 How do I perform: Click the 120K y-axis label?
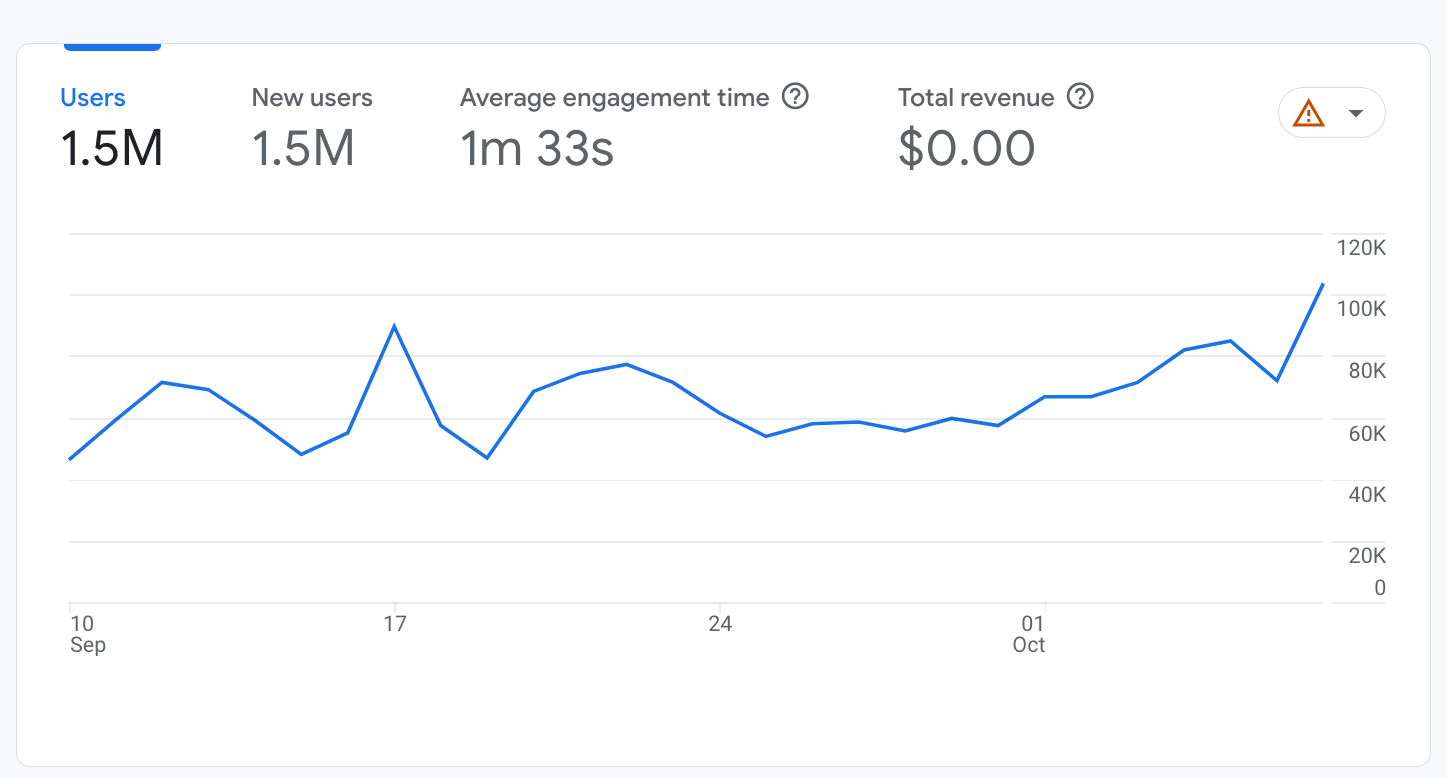1361,249
